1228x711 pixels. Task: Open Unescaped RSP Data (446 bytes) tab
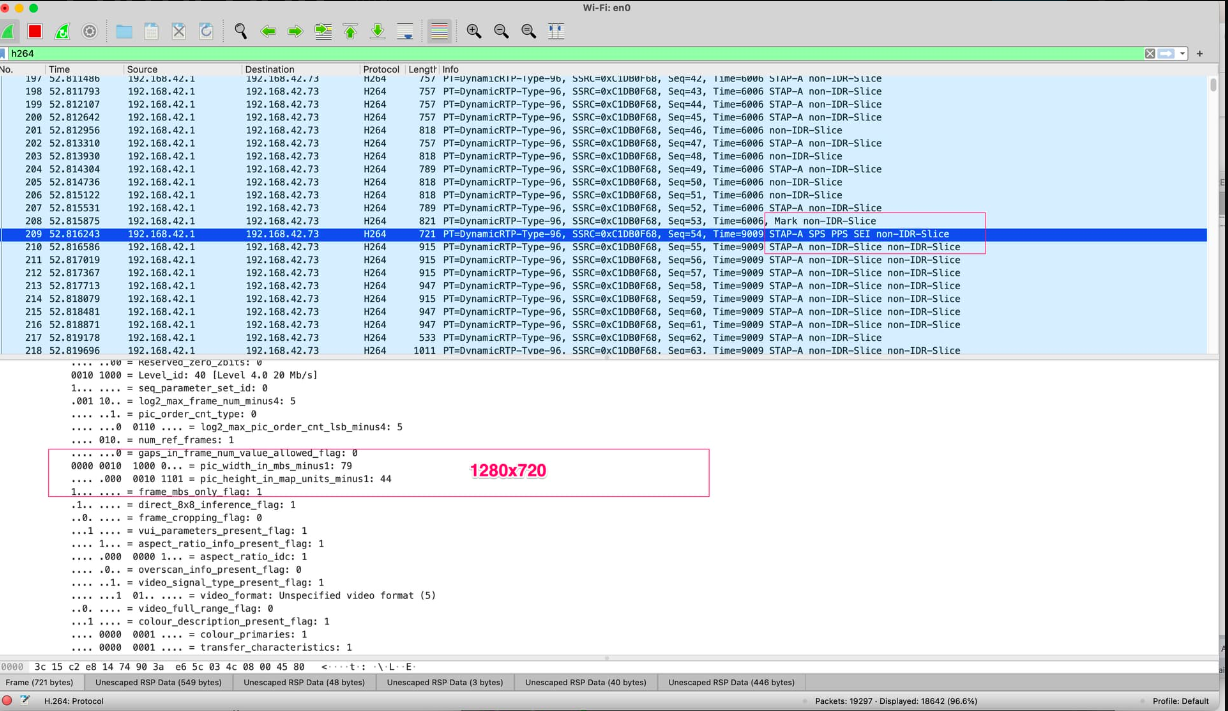pos(732,682)
